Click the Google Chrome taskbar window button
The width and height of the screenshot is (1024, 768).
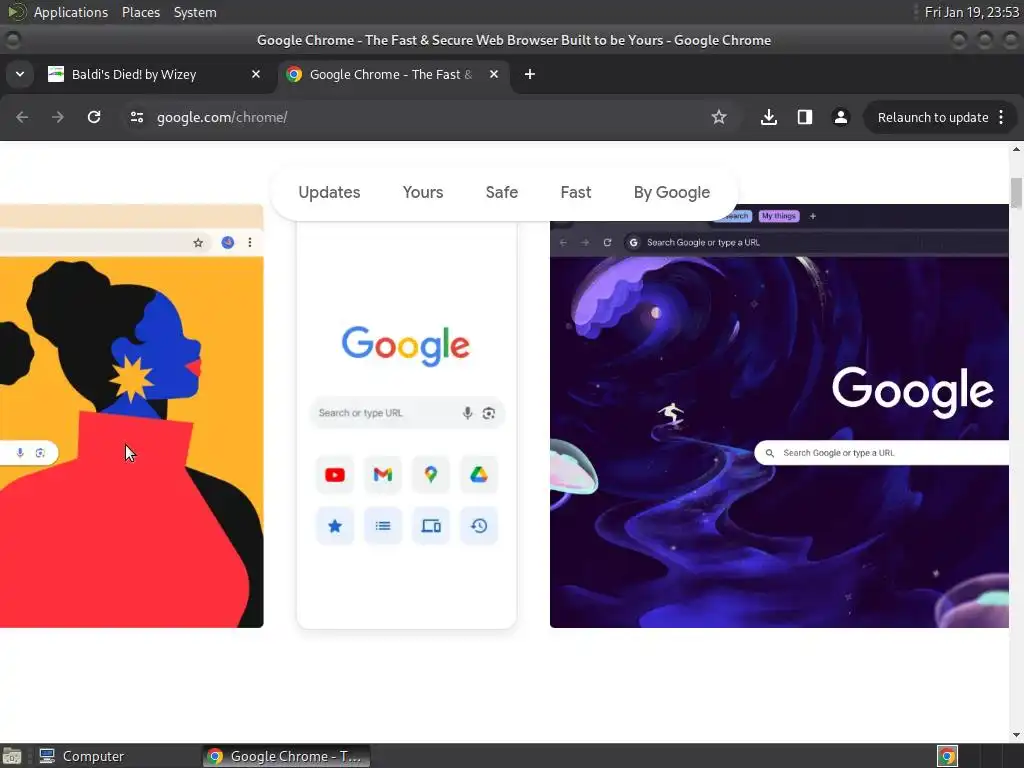click(286, 756)
